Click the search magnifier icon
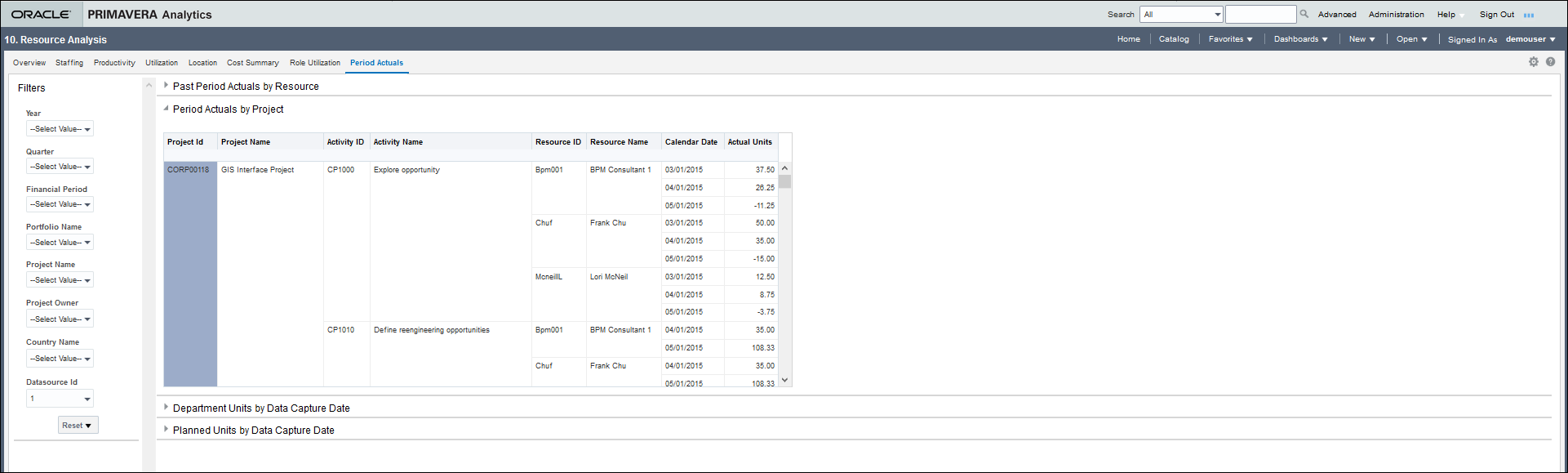The image size is (1568, 473). [x=1304, y=14]
